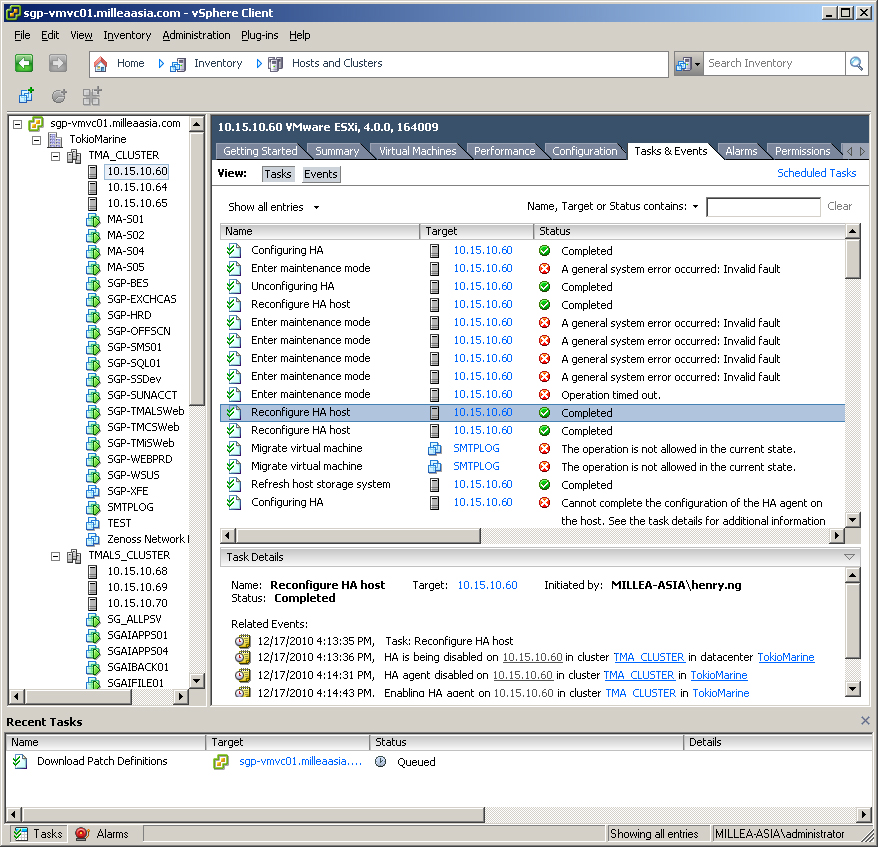
Task: Click the search magnifier icon
Action: pos(856,63)
